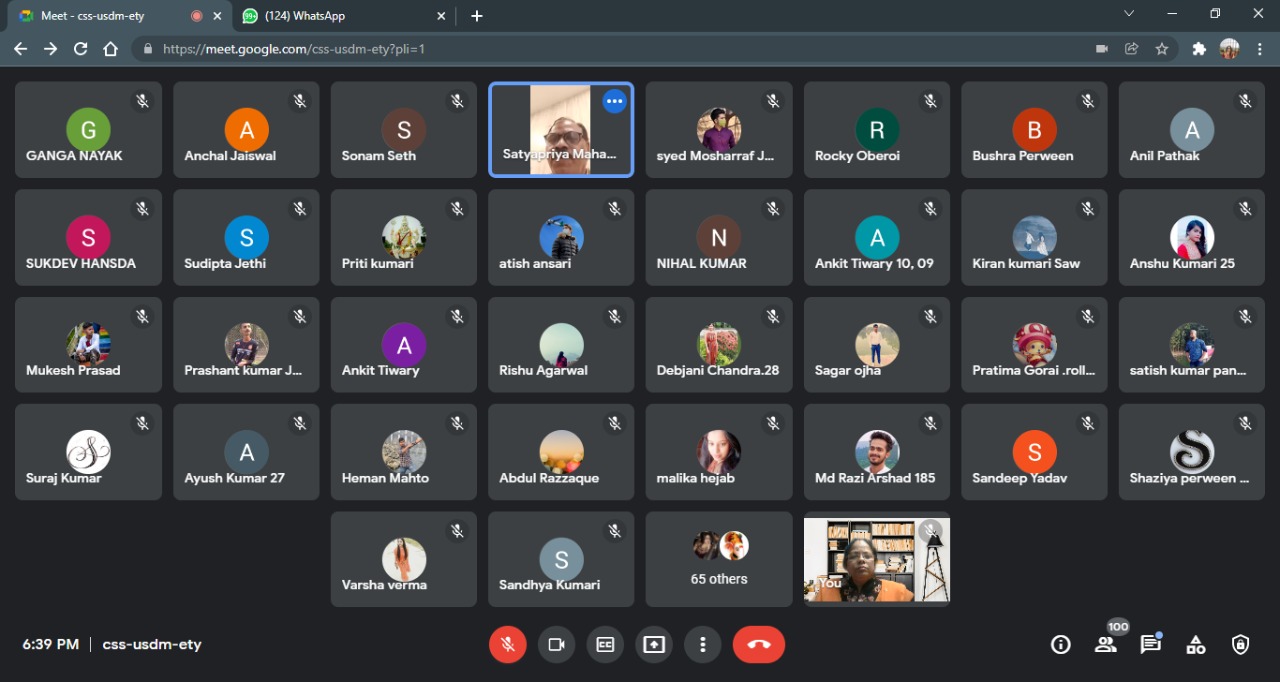The width and height of the screenshot is (1280, 682).
Task: Open options on Satyapriya Maha tile
Action: (614, 101)
